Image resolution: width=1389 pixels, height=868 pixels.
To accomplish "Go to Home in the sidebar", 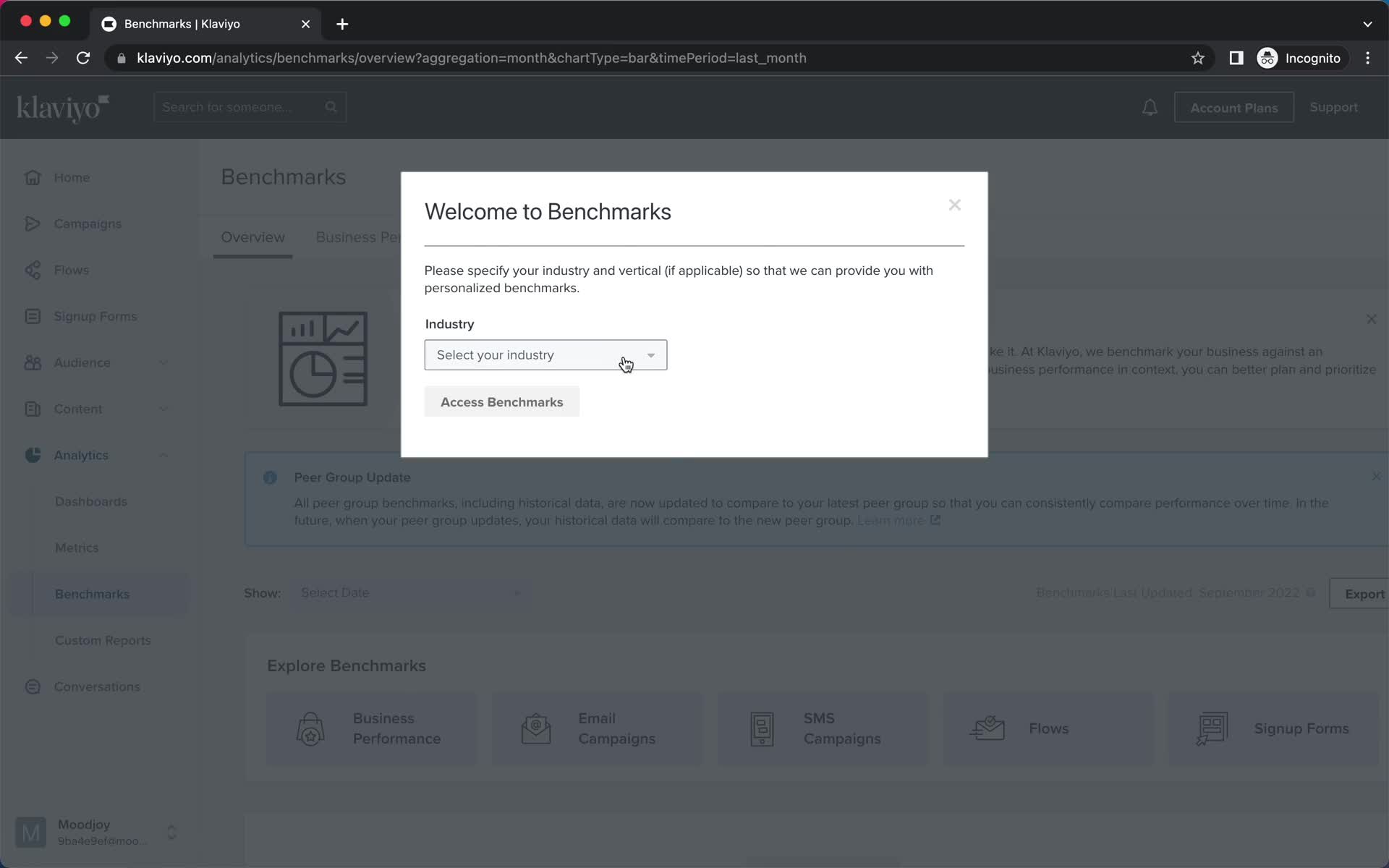I will point(72,178).
